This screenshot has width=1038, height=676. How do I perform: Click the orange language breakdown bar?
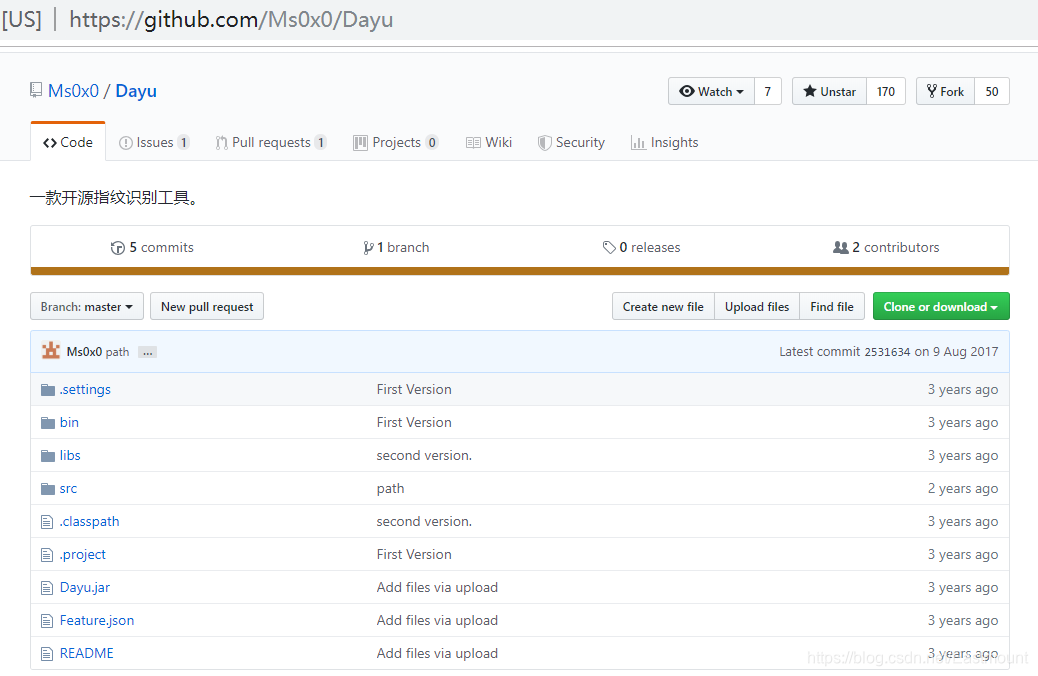[x=520, y=271]
